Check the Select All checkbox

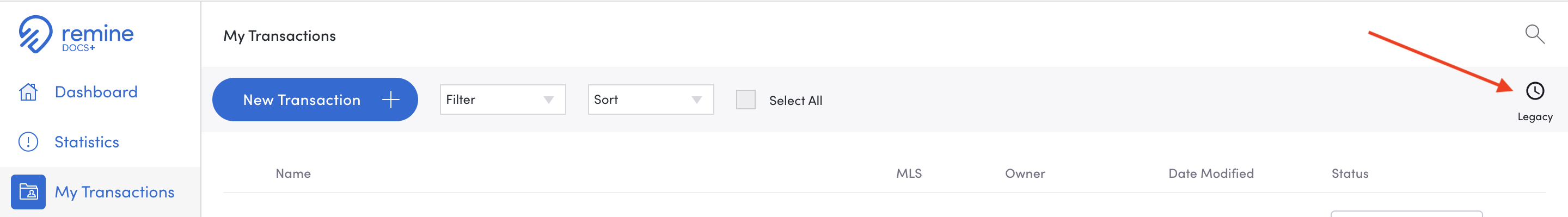coord(746,100)
